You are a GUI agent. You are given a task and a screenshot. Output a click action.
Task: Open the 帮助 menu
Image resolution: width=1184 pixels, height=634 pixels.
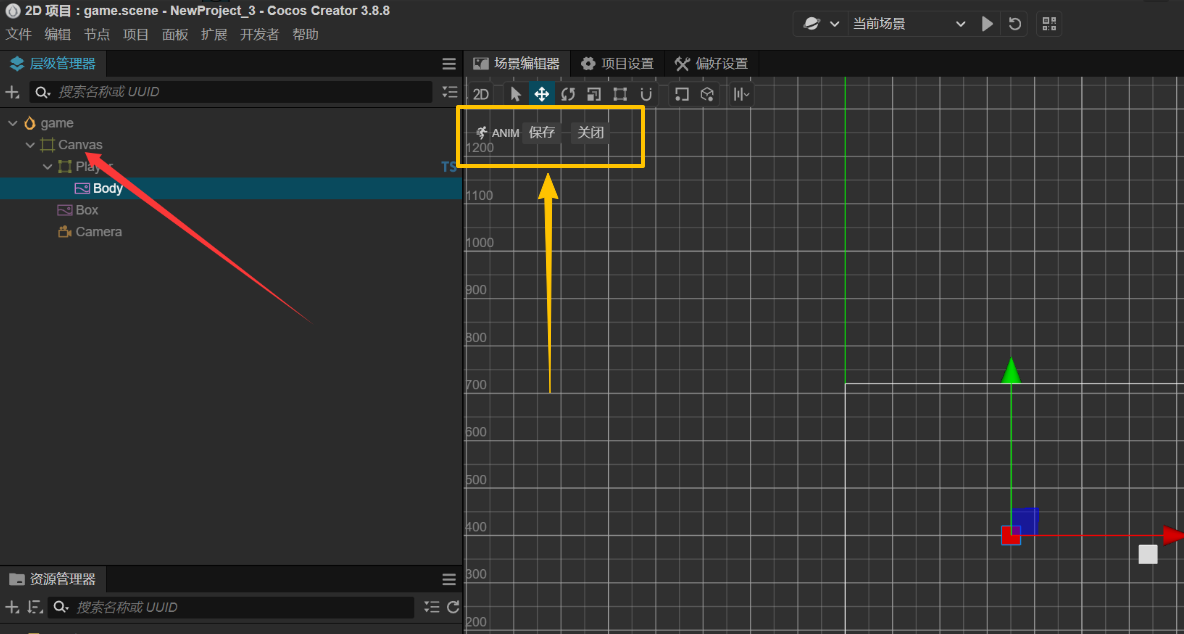coord(305,35)
